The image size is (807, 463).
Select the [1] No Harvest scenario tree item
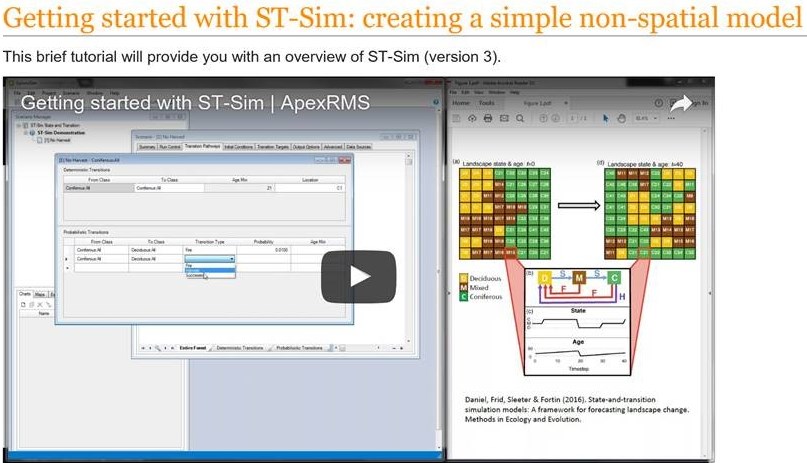(x=57, y=140)
